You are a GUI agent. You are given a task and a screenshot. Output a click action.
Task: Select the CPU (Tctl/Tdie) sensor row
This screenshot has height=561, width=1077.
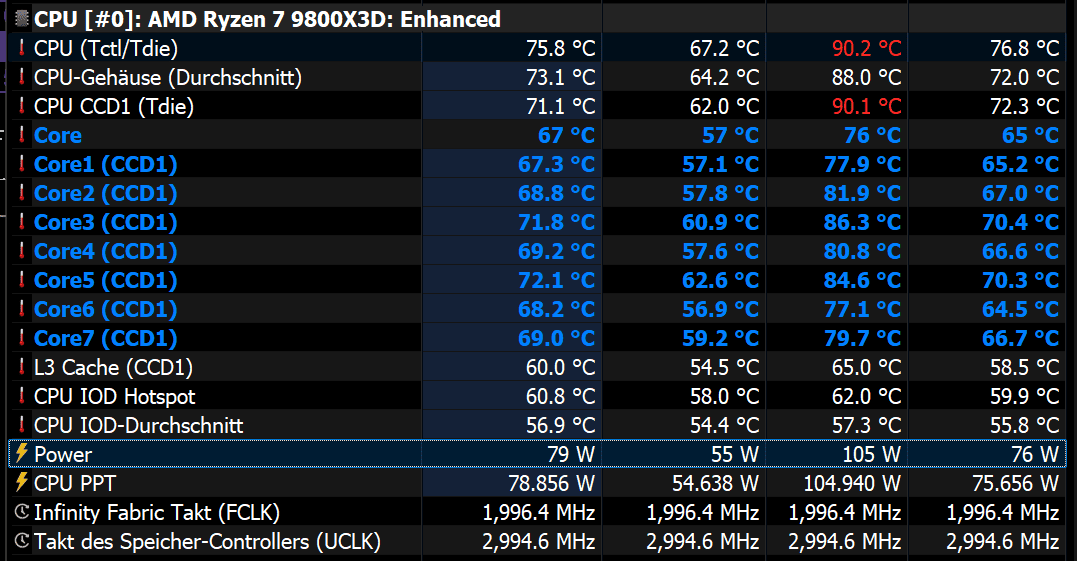[x=538, y=48]
